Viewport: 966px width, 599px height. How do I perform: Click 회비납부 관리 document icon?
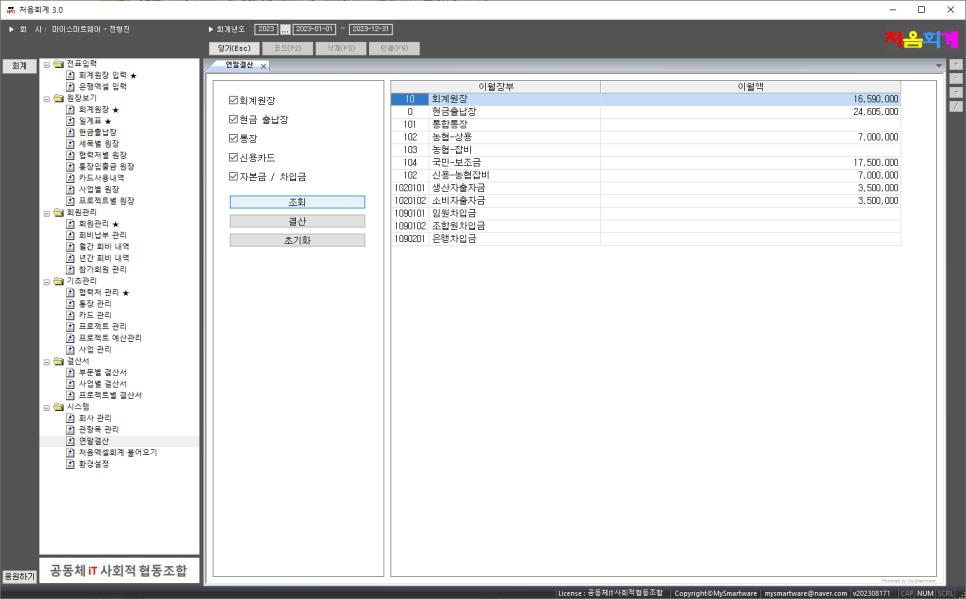[70, 235]
